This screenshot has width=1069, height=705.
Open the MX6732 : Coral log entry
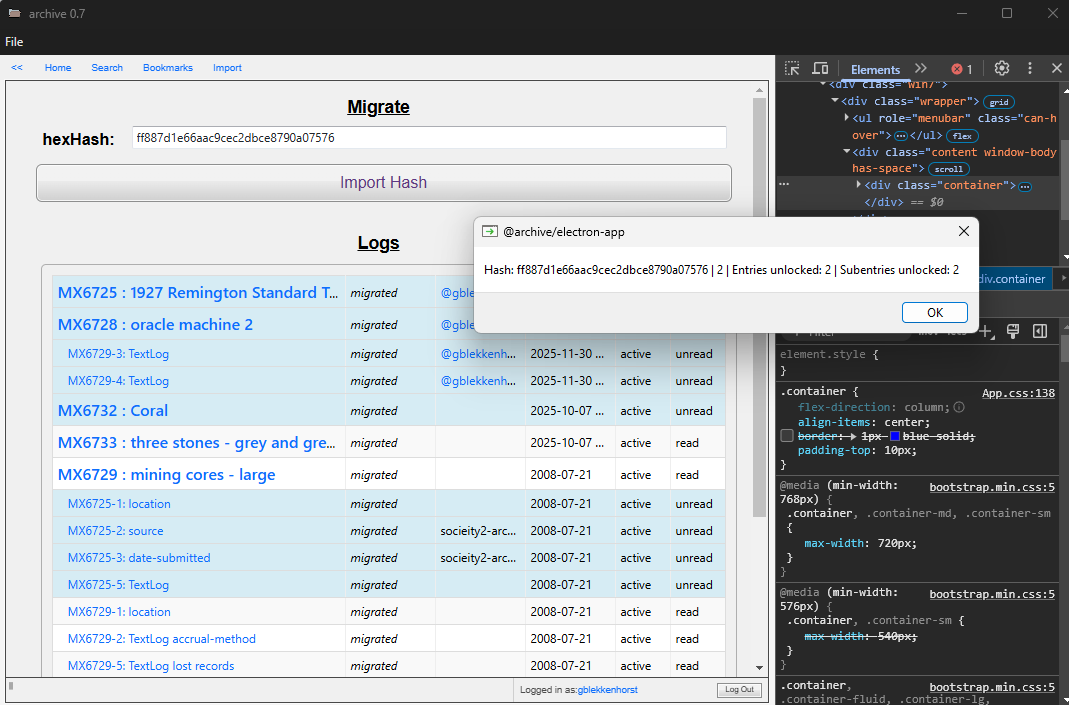point(113,410)
